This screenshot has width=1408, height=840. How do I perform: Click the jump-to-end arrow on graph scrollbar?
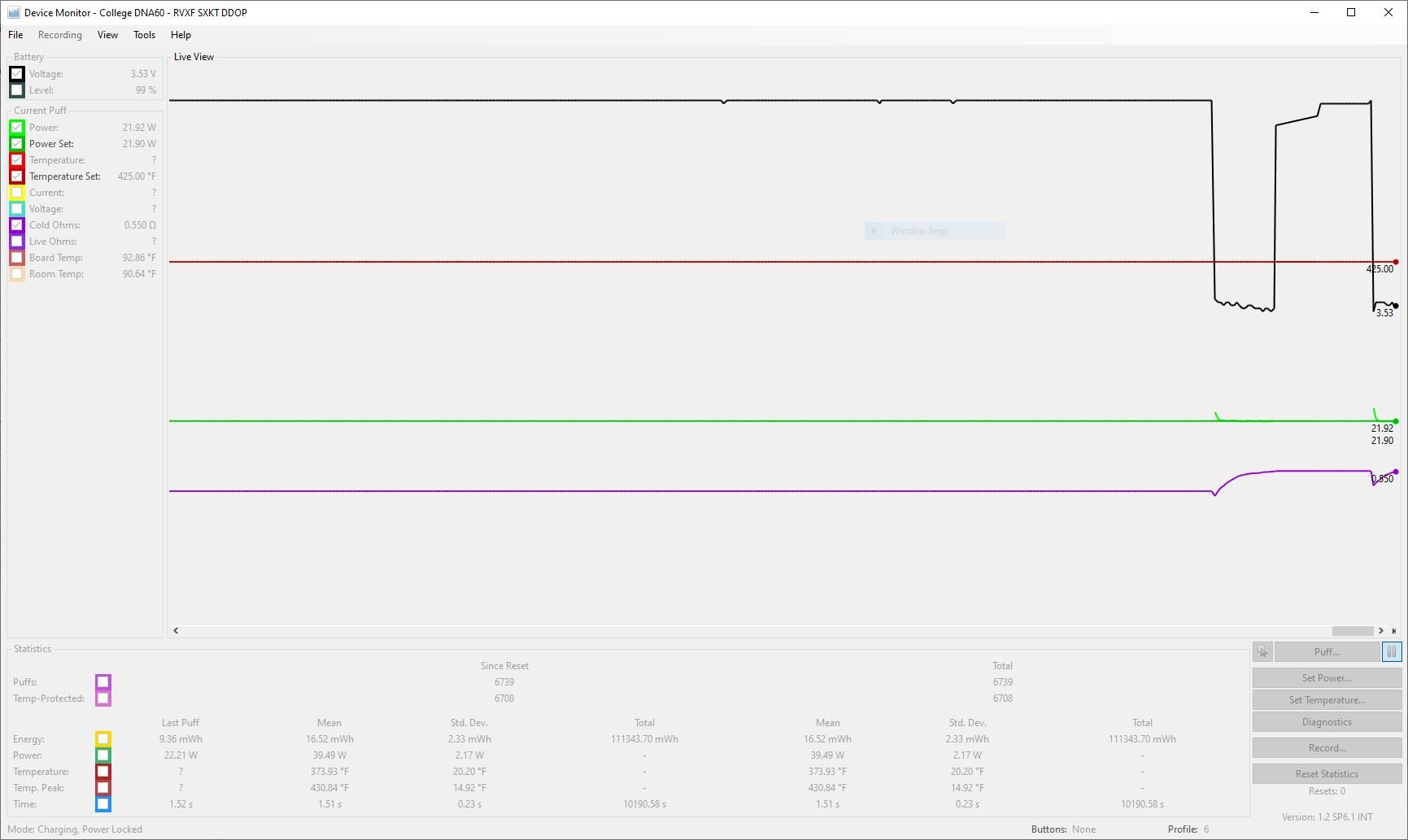tap(1393, 630)
